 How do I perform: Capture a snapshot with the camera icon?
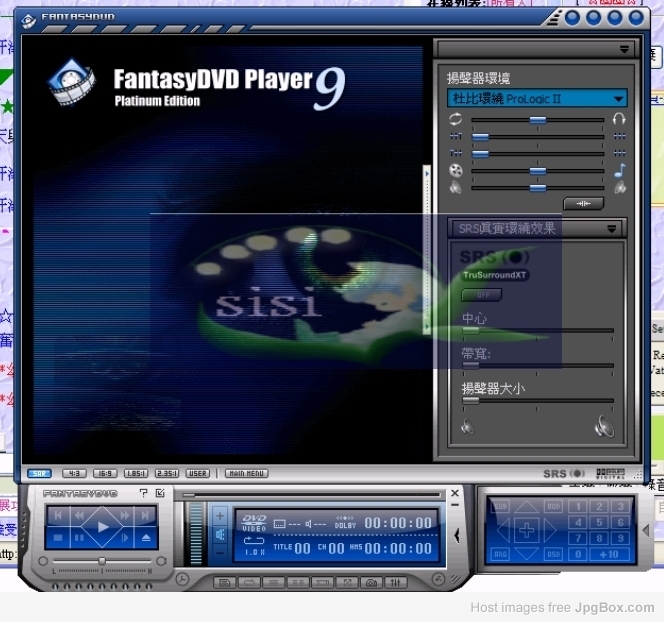pyautogui.click(x=371, y=583)
